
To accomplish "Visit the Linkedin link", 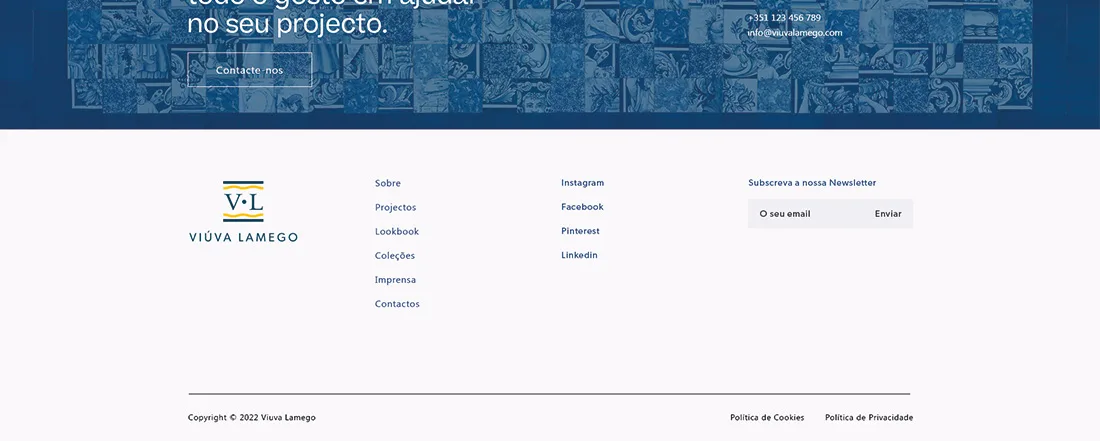I will click(x=579, y=255).
